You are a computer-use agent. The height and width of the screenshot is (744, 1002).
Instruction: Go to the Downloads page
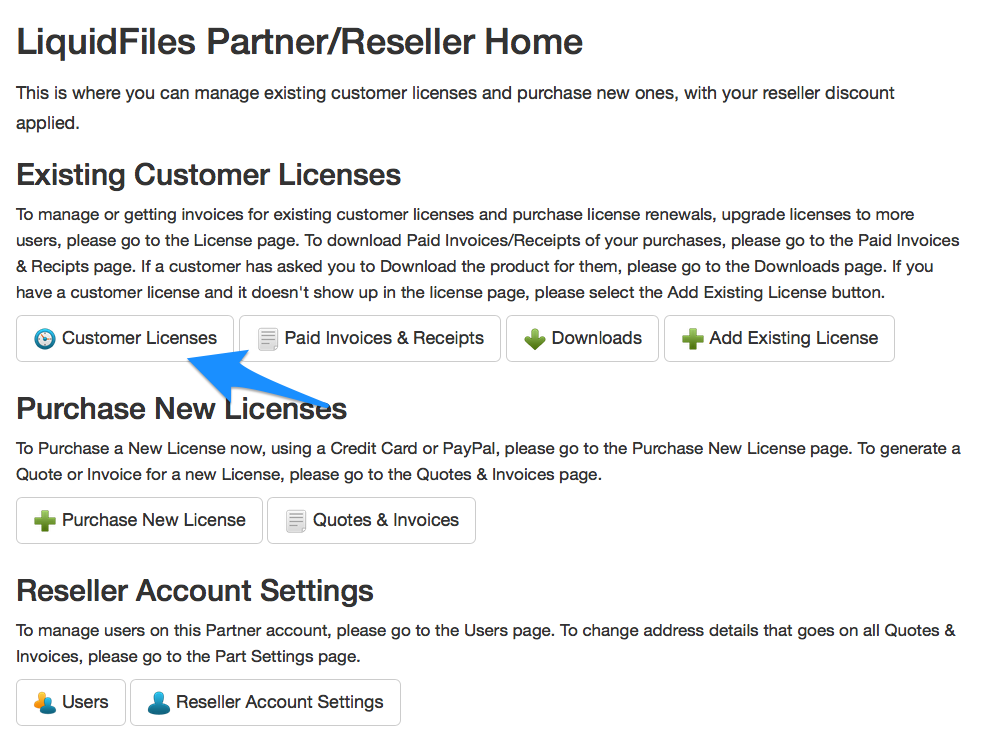point(582,338)
